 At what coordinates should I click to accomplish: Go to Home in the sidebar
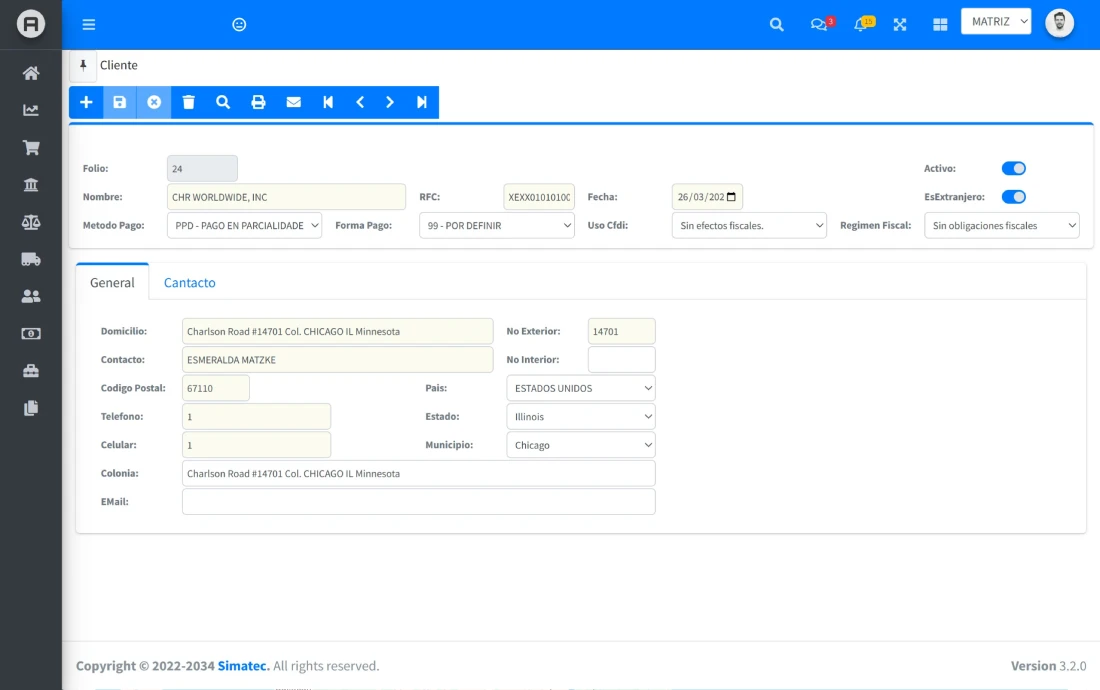tap(31, 73)
